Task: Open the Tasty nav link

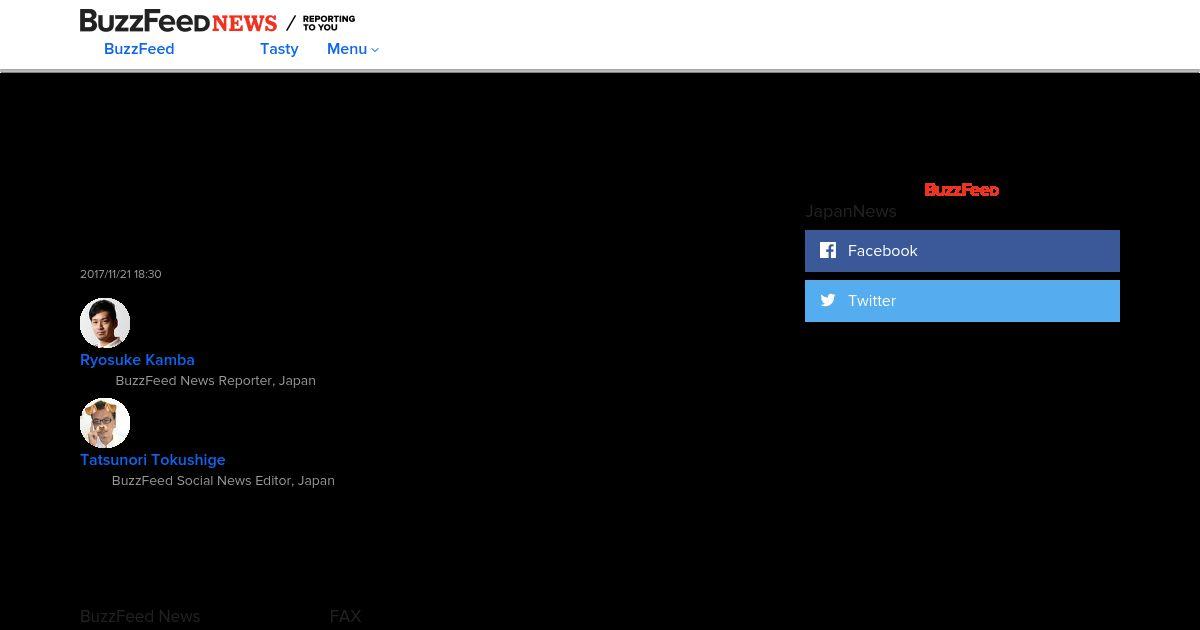Action: coord(279,49)
